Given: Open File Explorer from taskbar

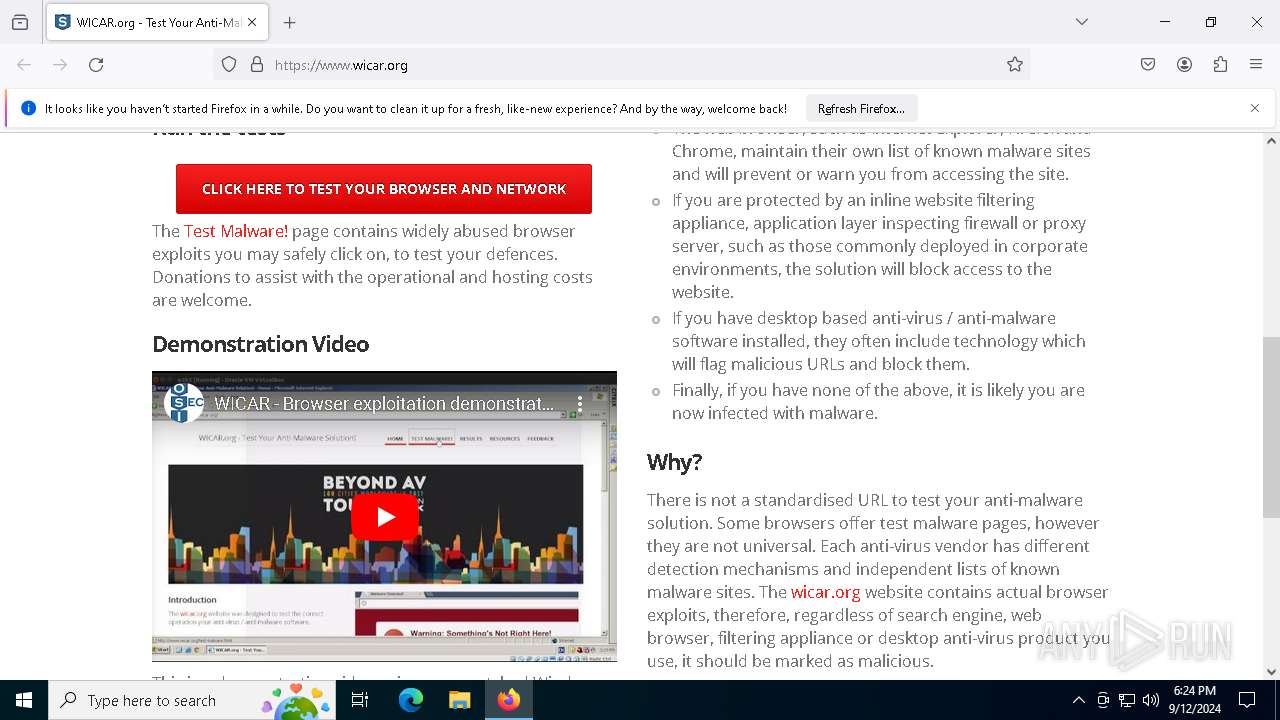Looking at the screenshot, I should (460, 700).
